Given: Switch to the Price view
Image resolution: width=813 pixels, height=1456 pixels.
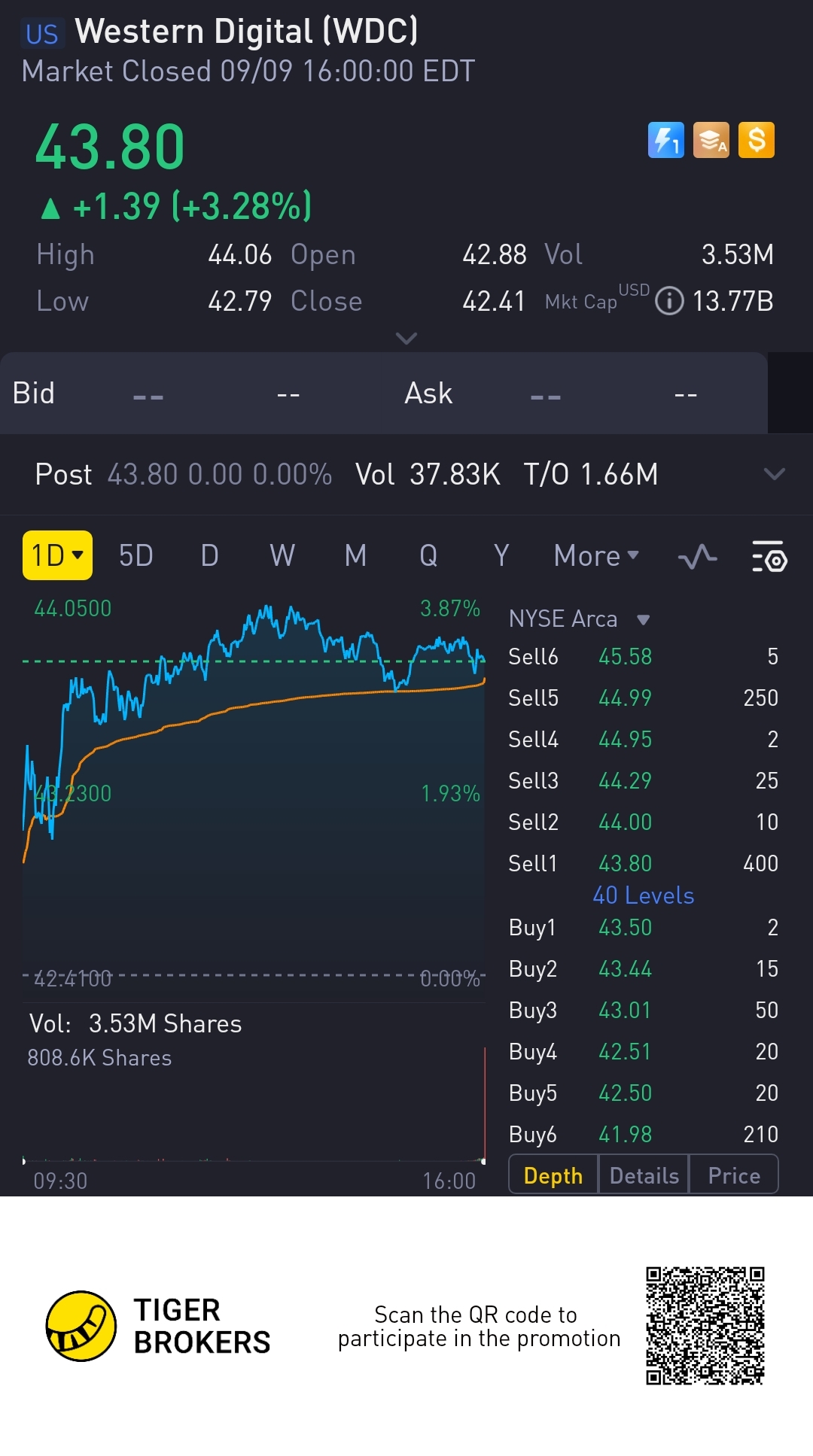Looking at the screenshot, I should [x=734, y=1175].
